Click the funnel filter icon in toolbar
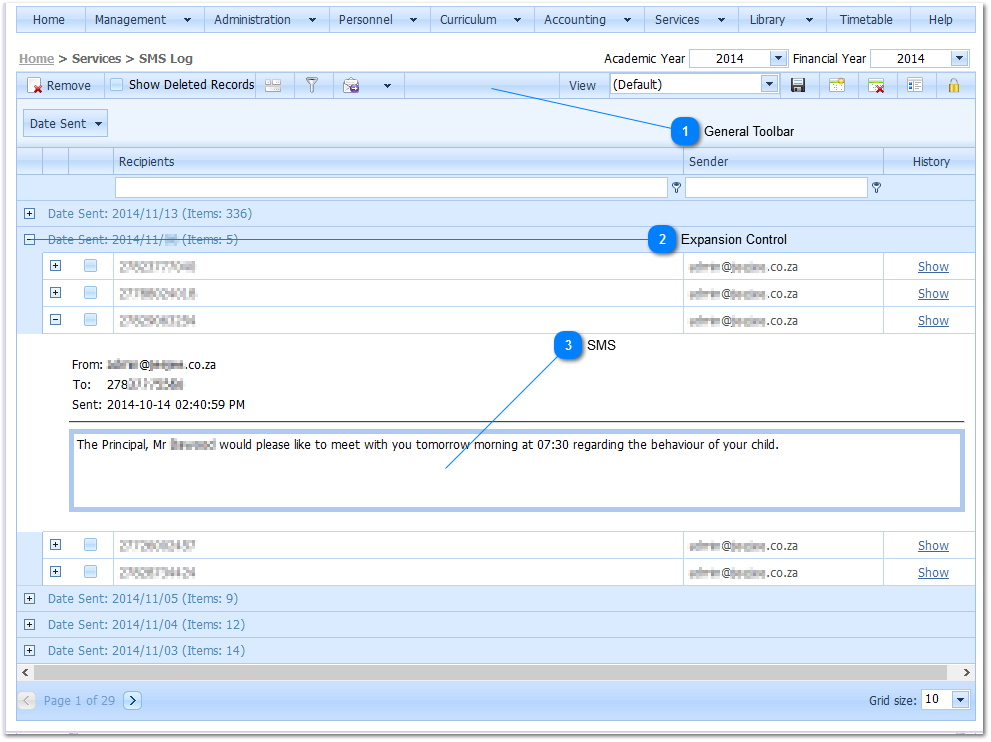The image size is (991, 742). tap(312, 85)
